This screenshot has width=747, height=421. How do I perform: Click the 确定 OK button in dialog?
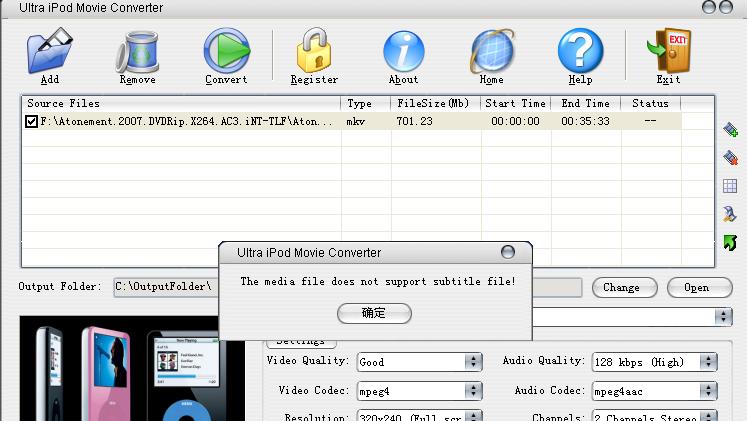[374, 313]
